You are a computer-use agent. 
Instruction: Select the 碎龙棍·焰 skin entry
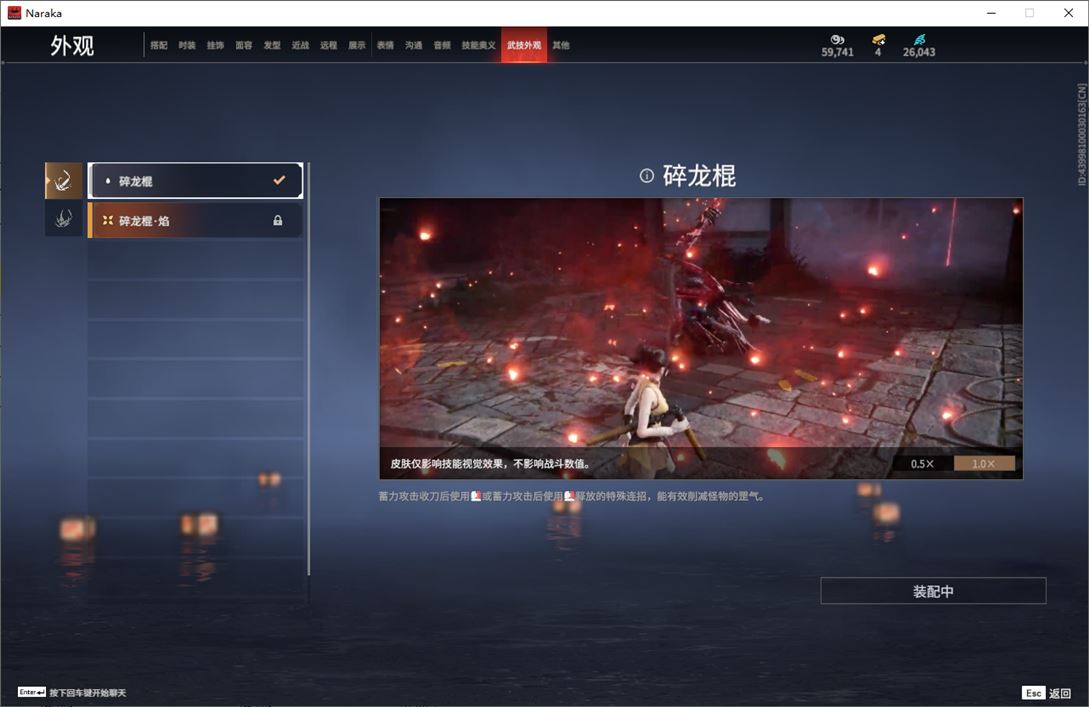[x=196, y=220]
